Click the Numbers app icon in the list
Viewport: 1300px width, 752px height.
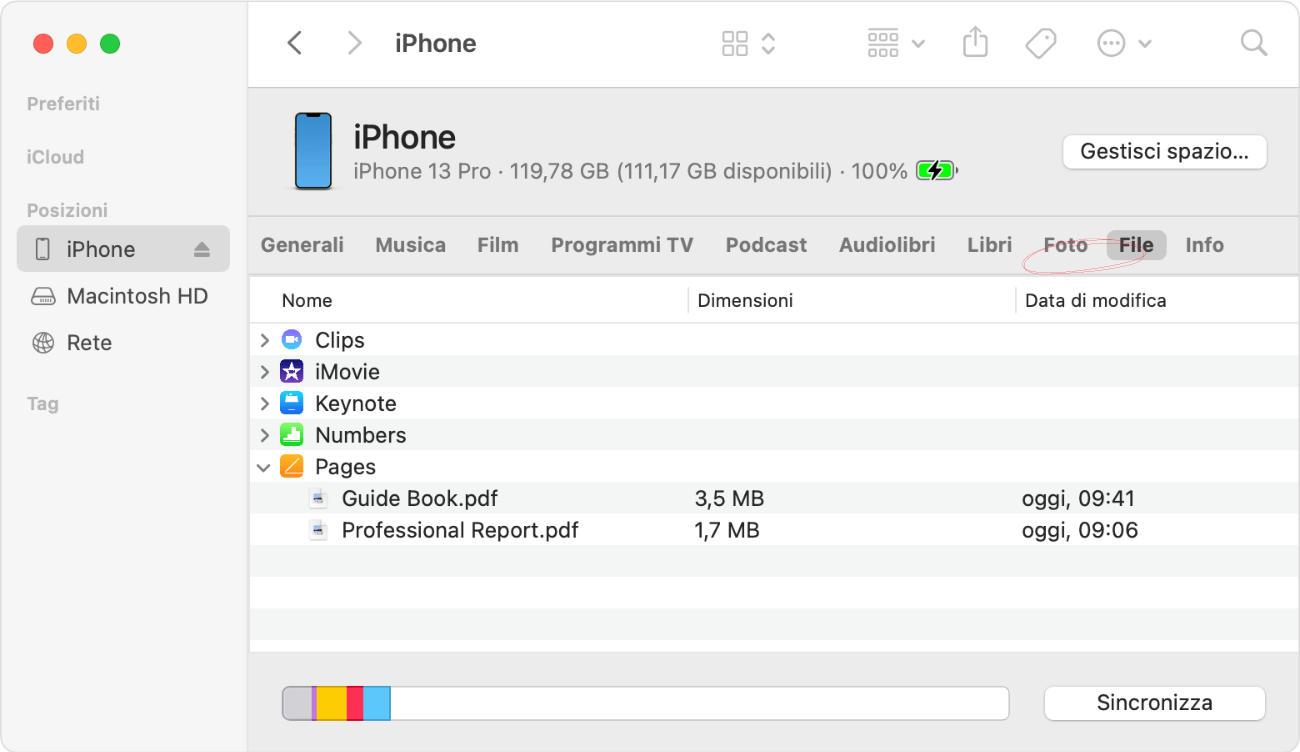(291, 435)
